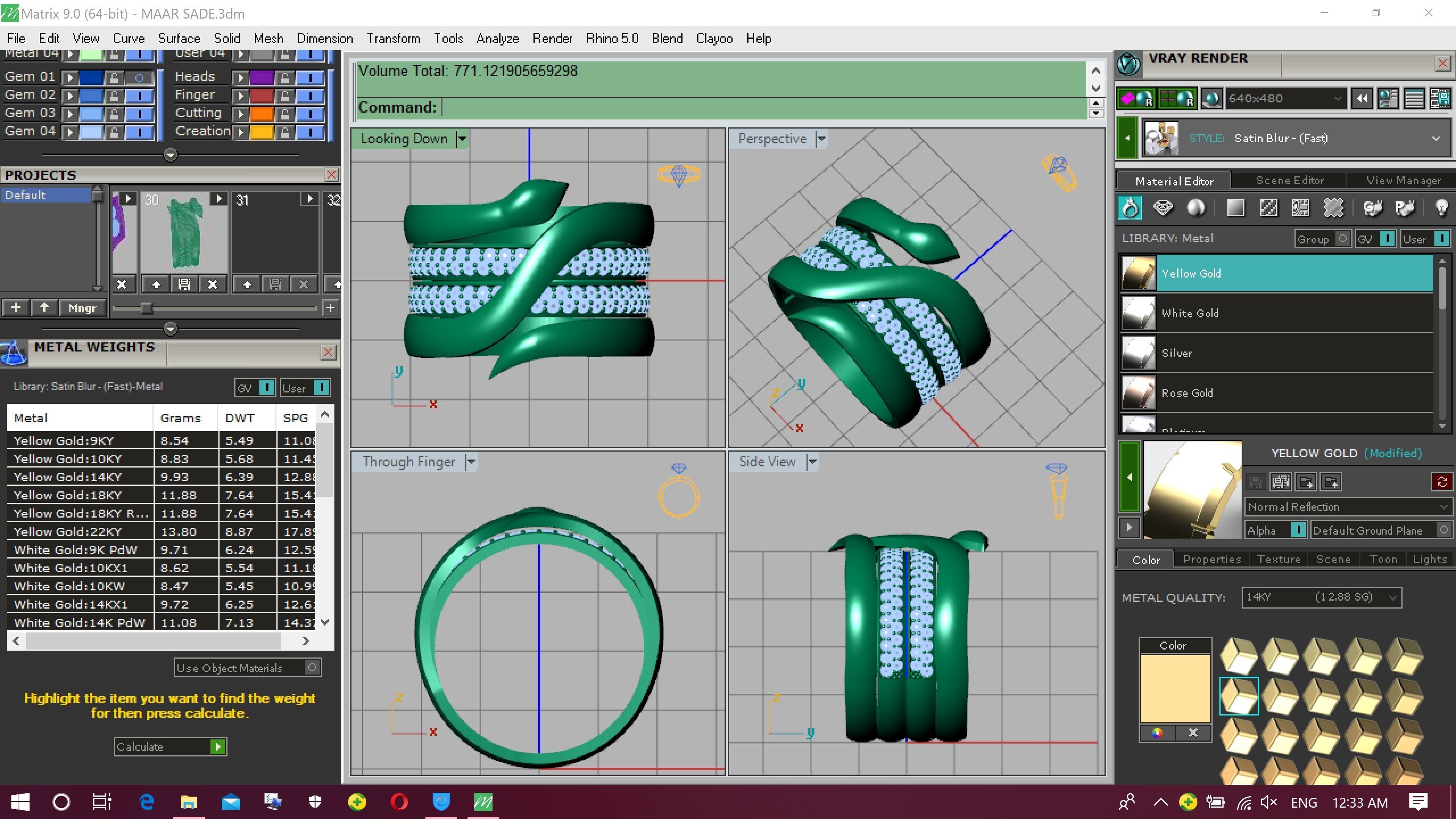Viewport: 1456px width, 819px height.
Task: Click the Through Finger viewport ring icon
Action: tap(679, 491)
